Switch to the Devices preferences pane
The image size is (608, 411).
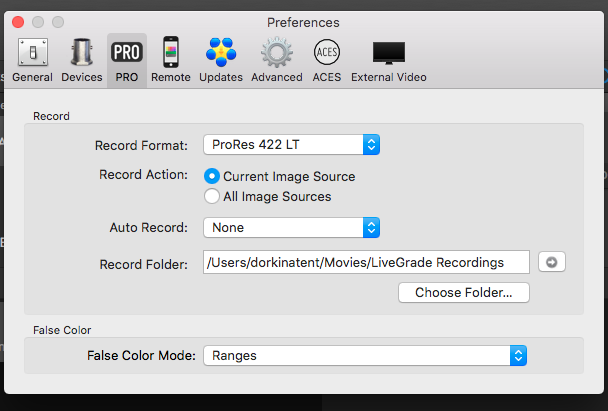coord(81,59)
